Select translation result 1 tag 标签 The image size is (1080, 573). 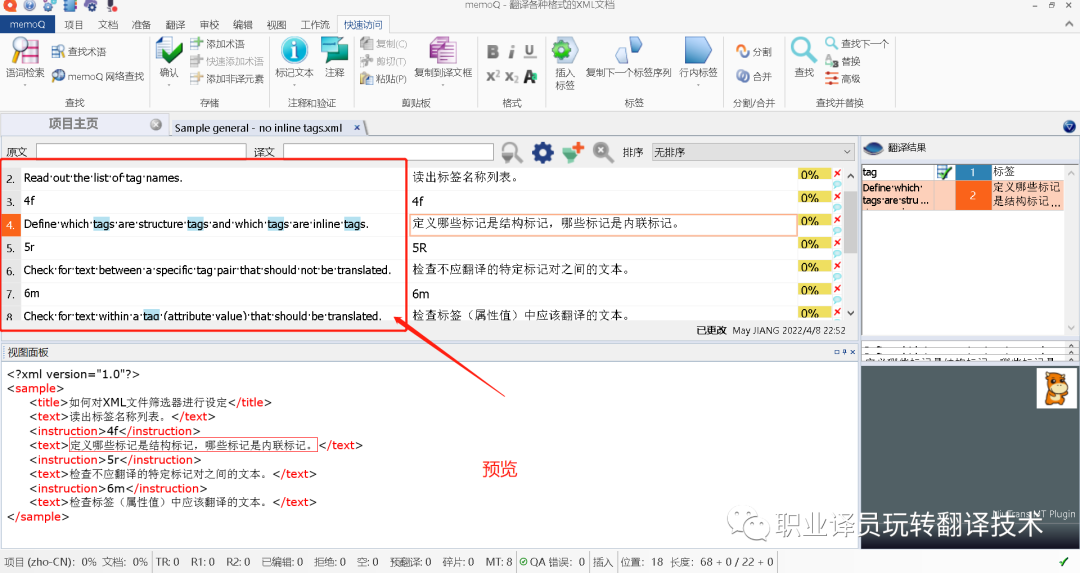click(962, 172)
